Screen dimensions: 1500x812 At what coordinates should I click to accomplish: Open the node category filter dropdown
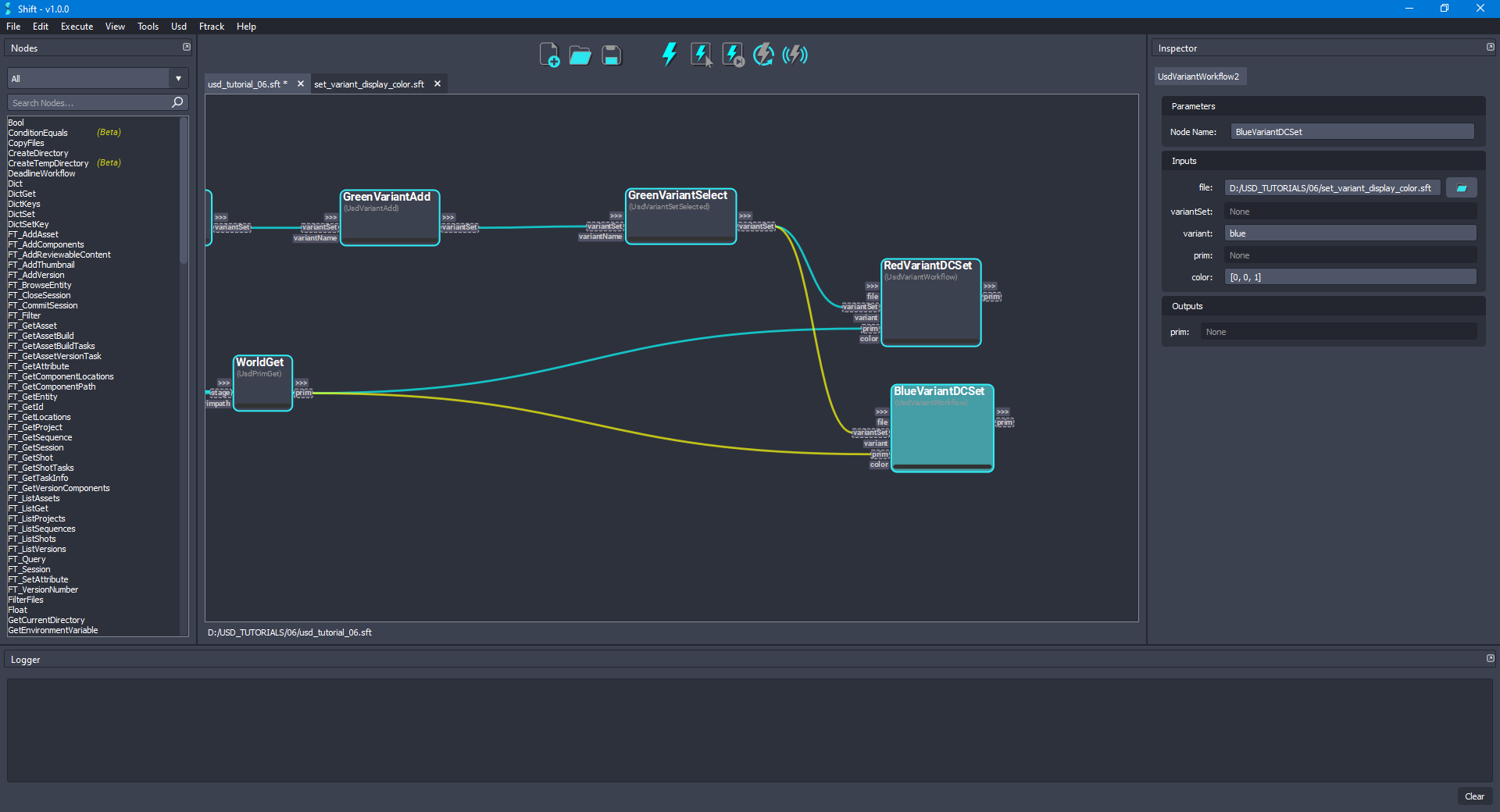click(178, 77)
